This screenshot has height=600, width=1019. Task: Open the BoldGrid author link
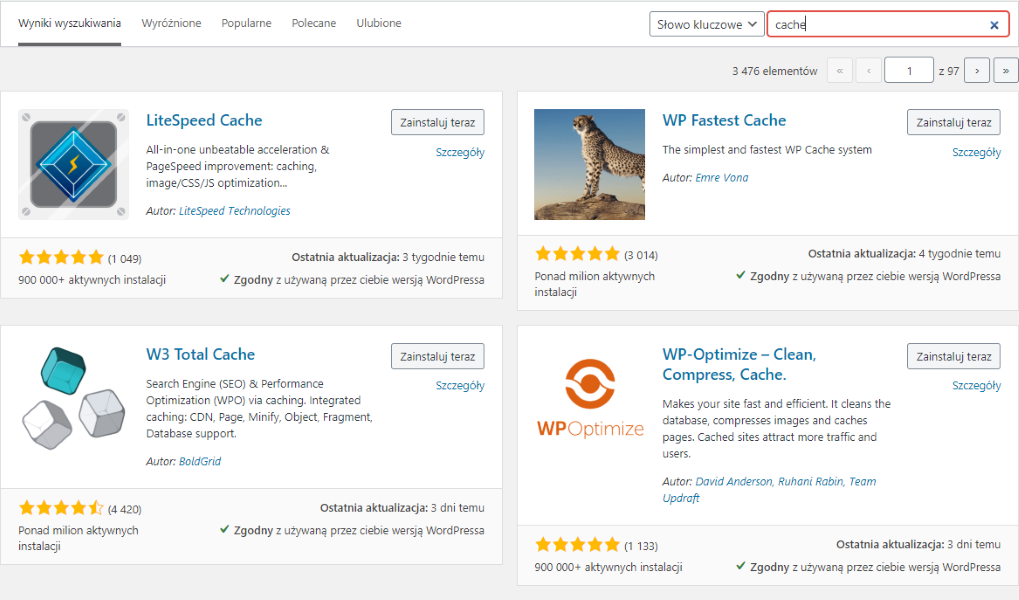click(200, 462)
